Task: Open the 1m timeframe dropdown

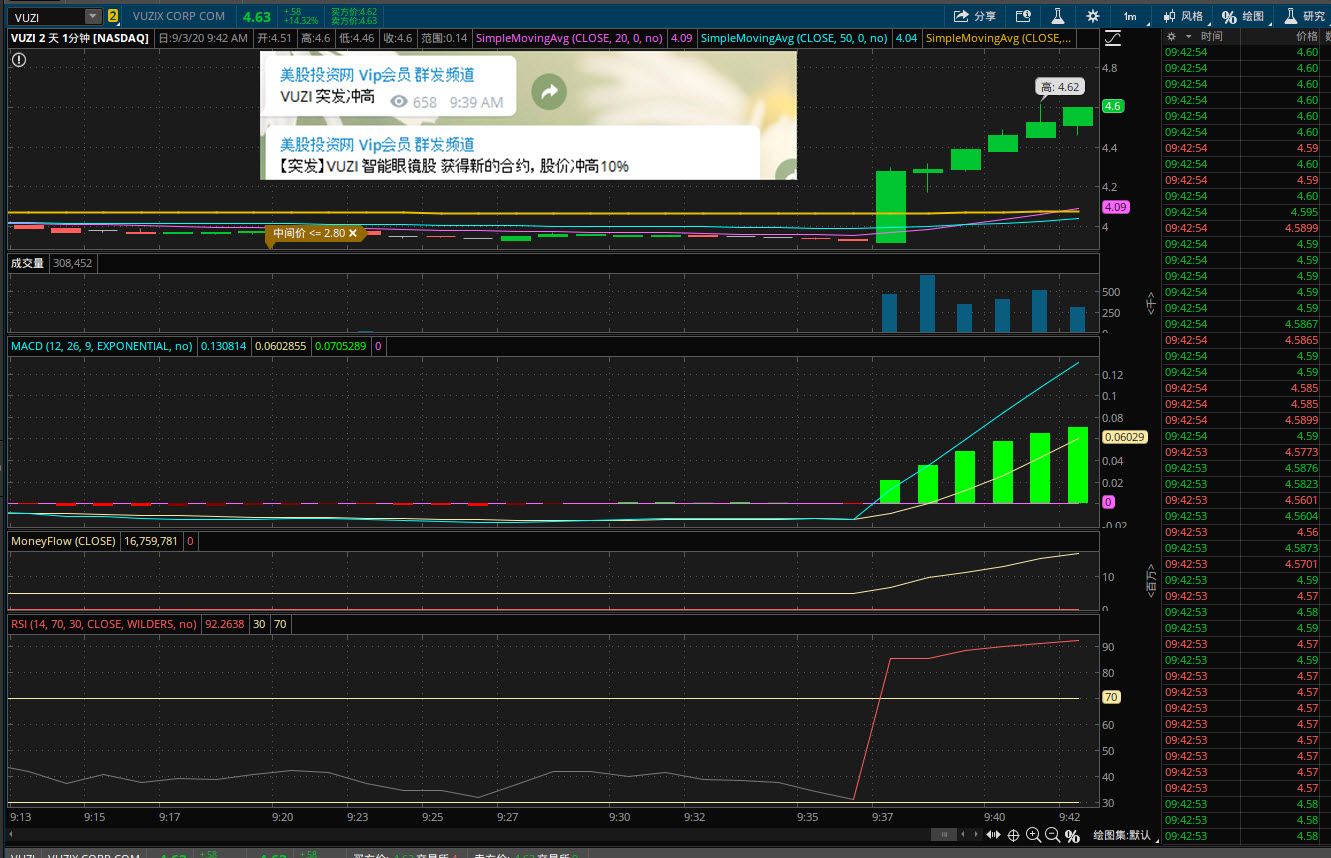Action: click(1130, 16)
